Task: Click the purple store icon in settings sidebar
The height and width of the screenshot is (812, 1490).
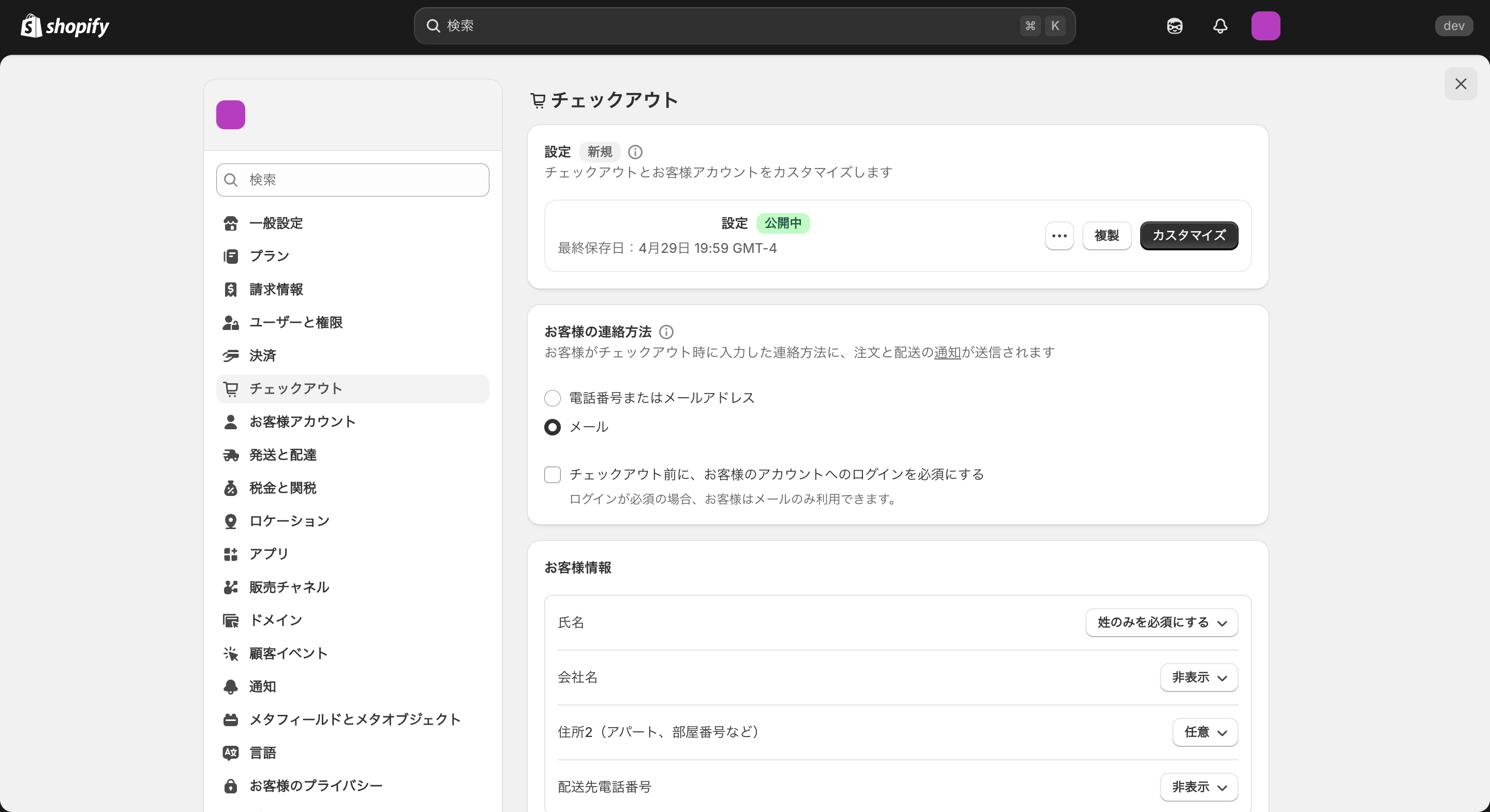Action: pyautogui.click(x=231, y=114)
